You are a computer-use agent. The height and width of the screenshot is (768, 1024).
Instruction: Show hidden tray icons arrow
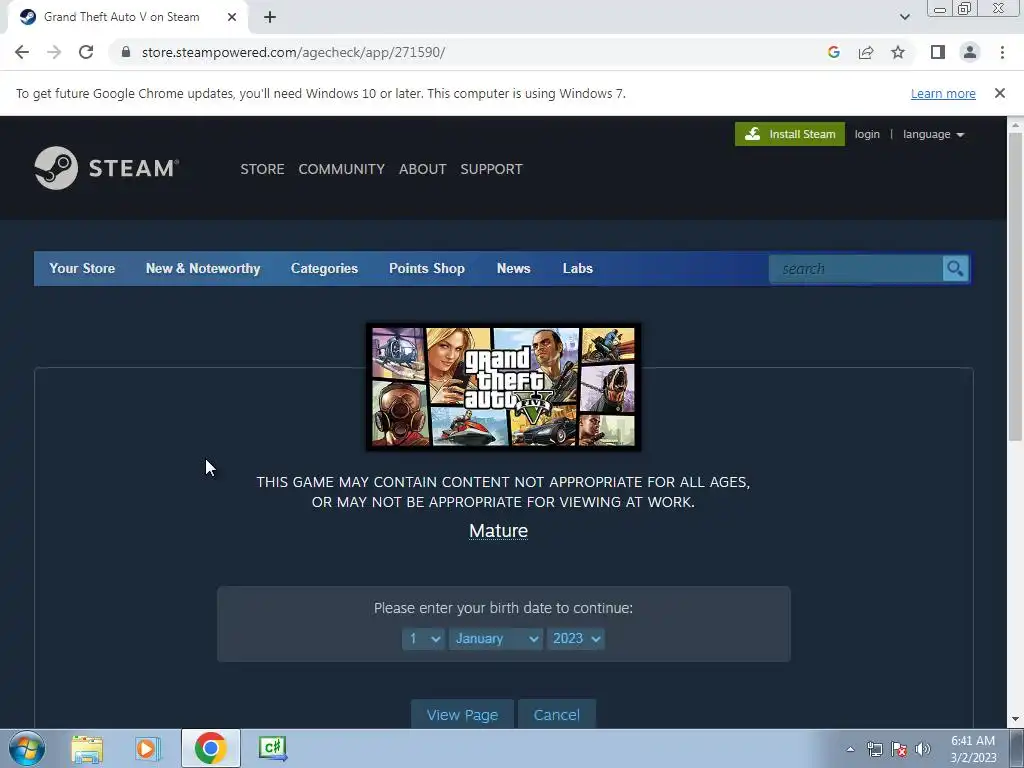(x=850, y=749)
